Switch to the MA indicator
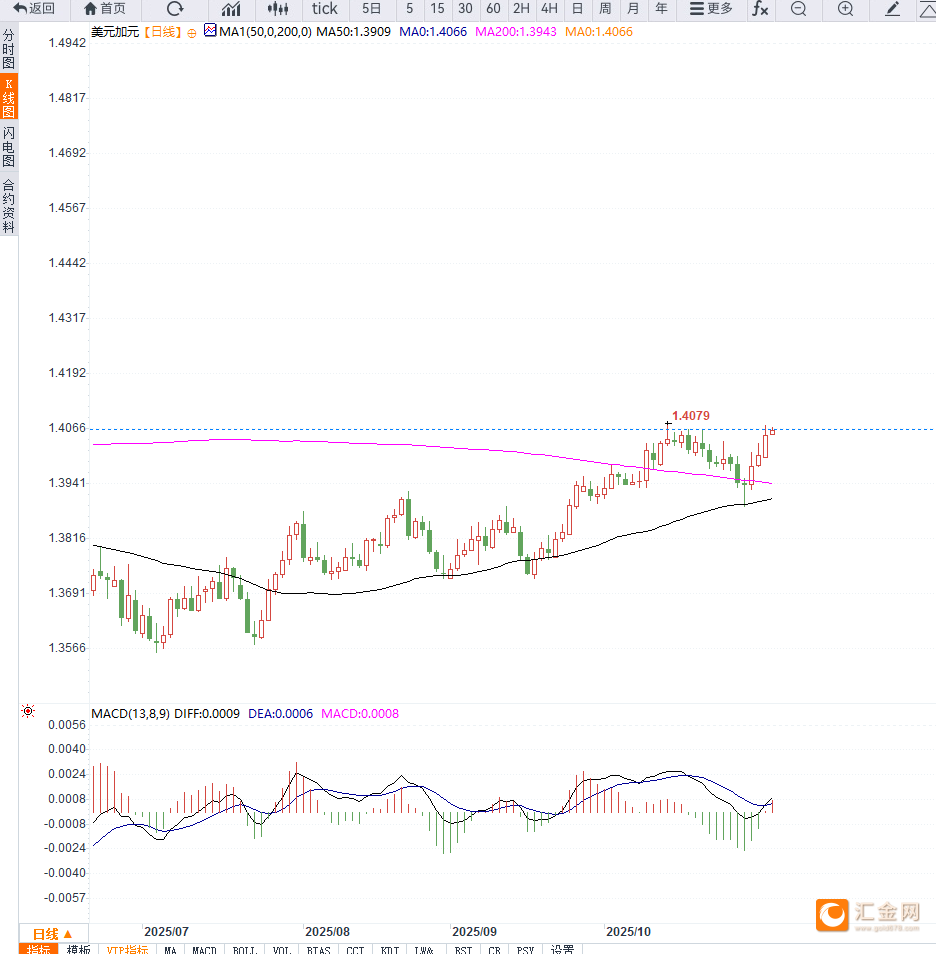 click(170, 949)
